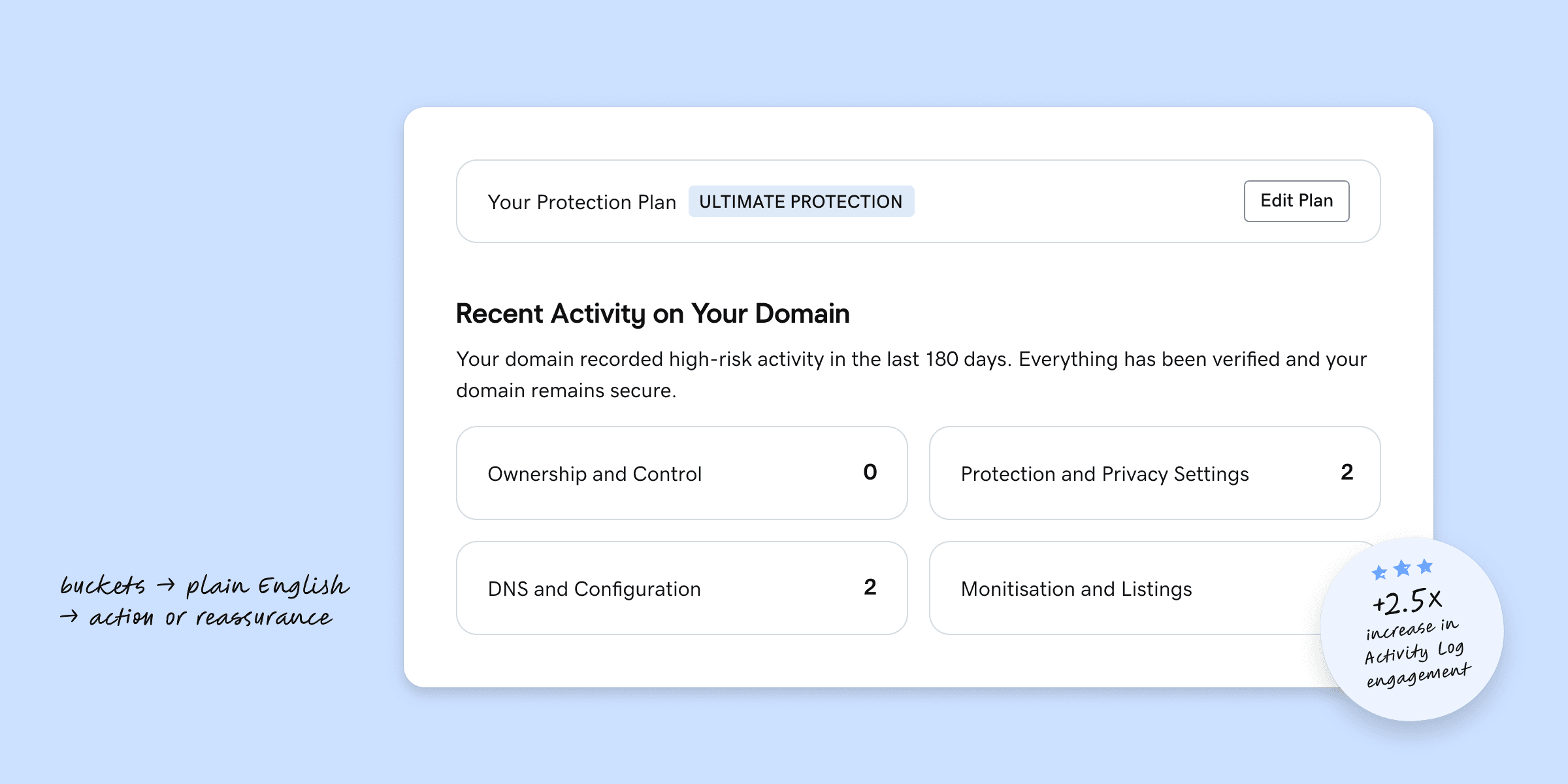Click the Protection and Privacy count 2
Image resolution: width=1568 pixels, height=784 pixels.
click(1347, 472)
